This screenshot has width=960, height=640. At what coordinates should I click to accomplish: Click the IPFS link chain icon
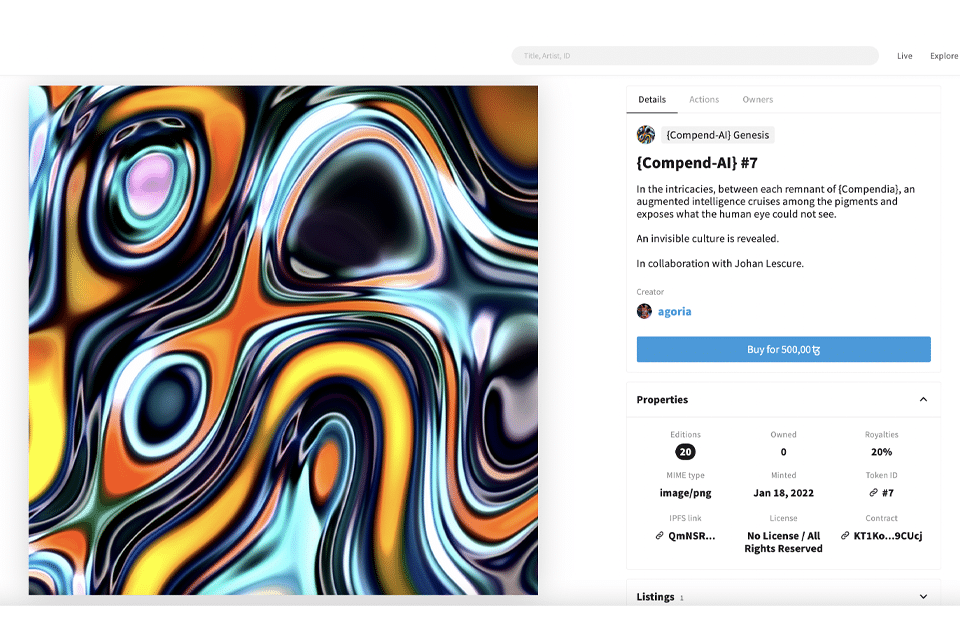(659, 535)
